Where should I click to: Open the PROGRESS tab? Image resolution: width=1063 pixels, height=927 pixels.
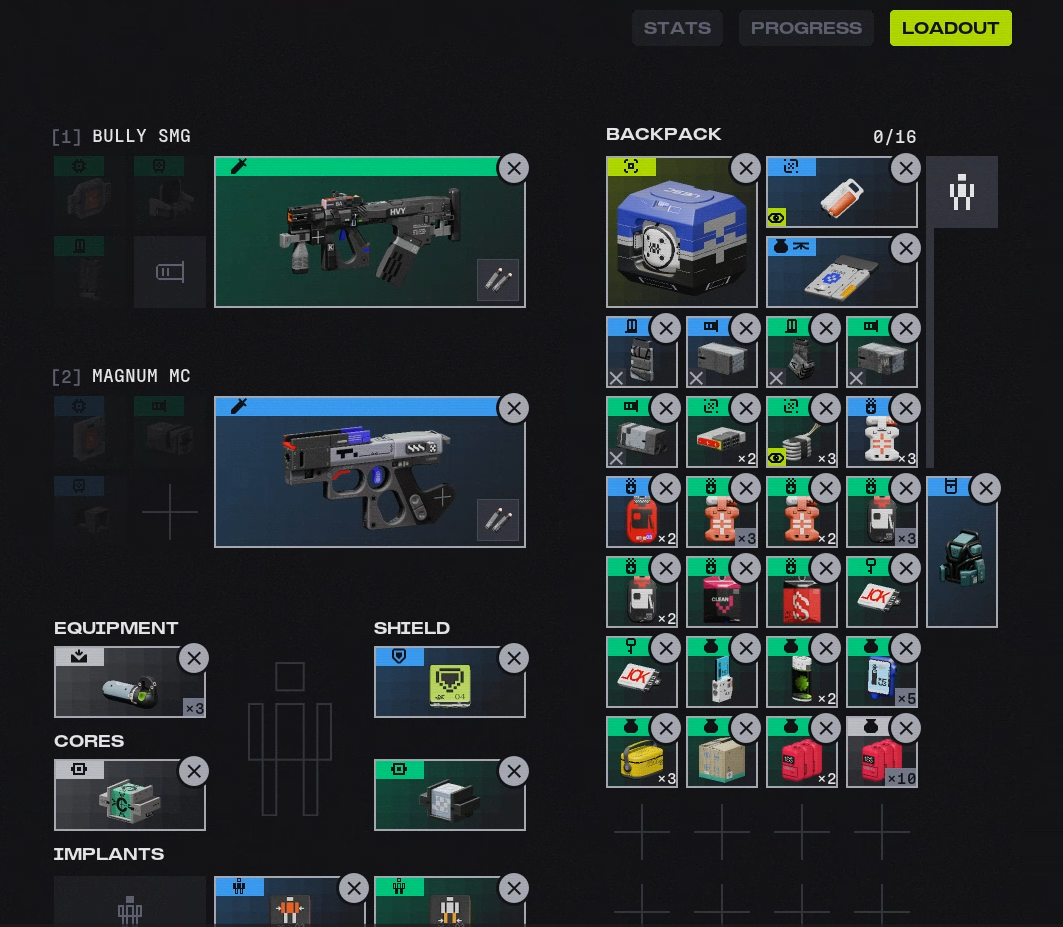click(806, 28)
